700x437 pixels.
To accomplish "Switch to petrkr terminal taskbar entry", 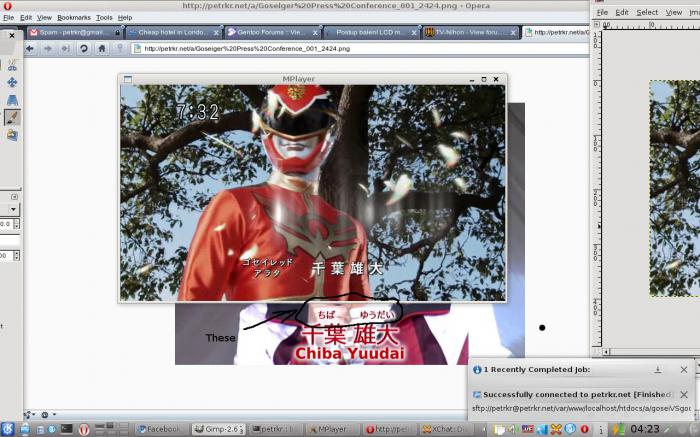I will (x=276, y=429).
